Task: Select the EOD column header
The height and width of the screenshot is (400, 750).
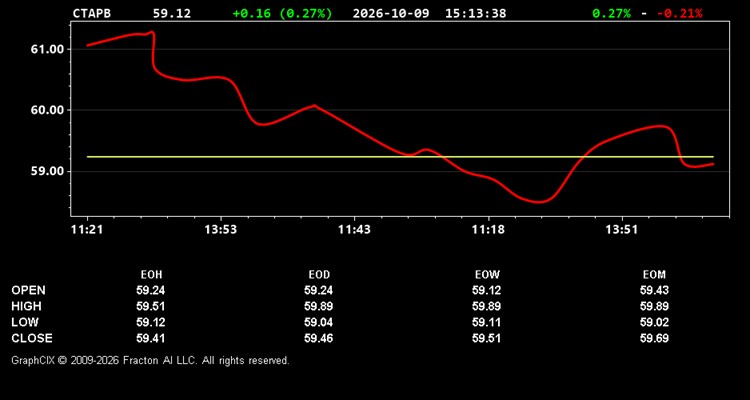Action: (x=319, y=275)
